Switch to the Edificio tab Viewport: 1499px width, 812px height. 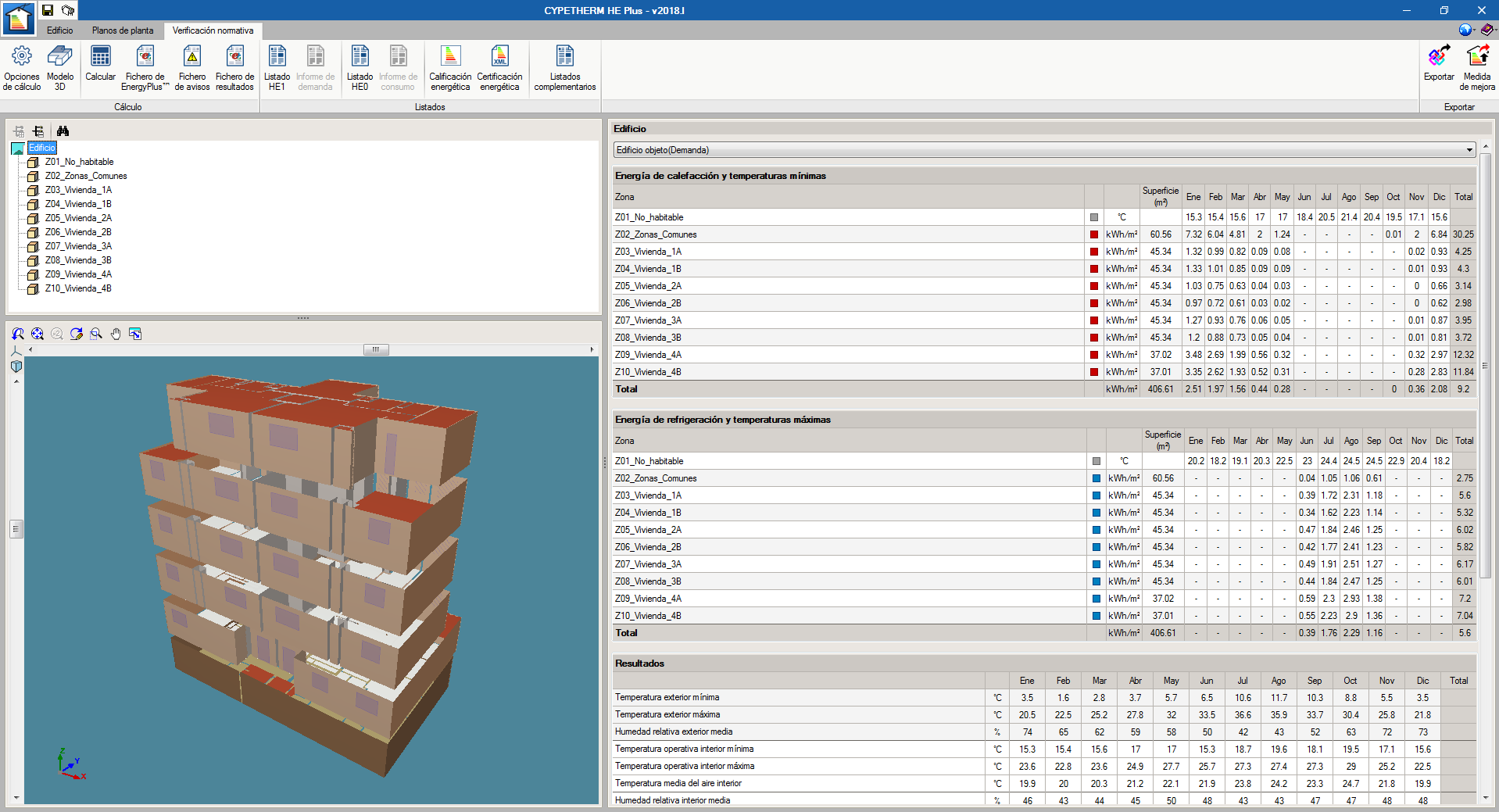(x=59, y=30)
